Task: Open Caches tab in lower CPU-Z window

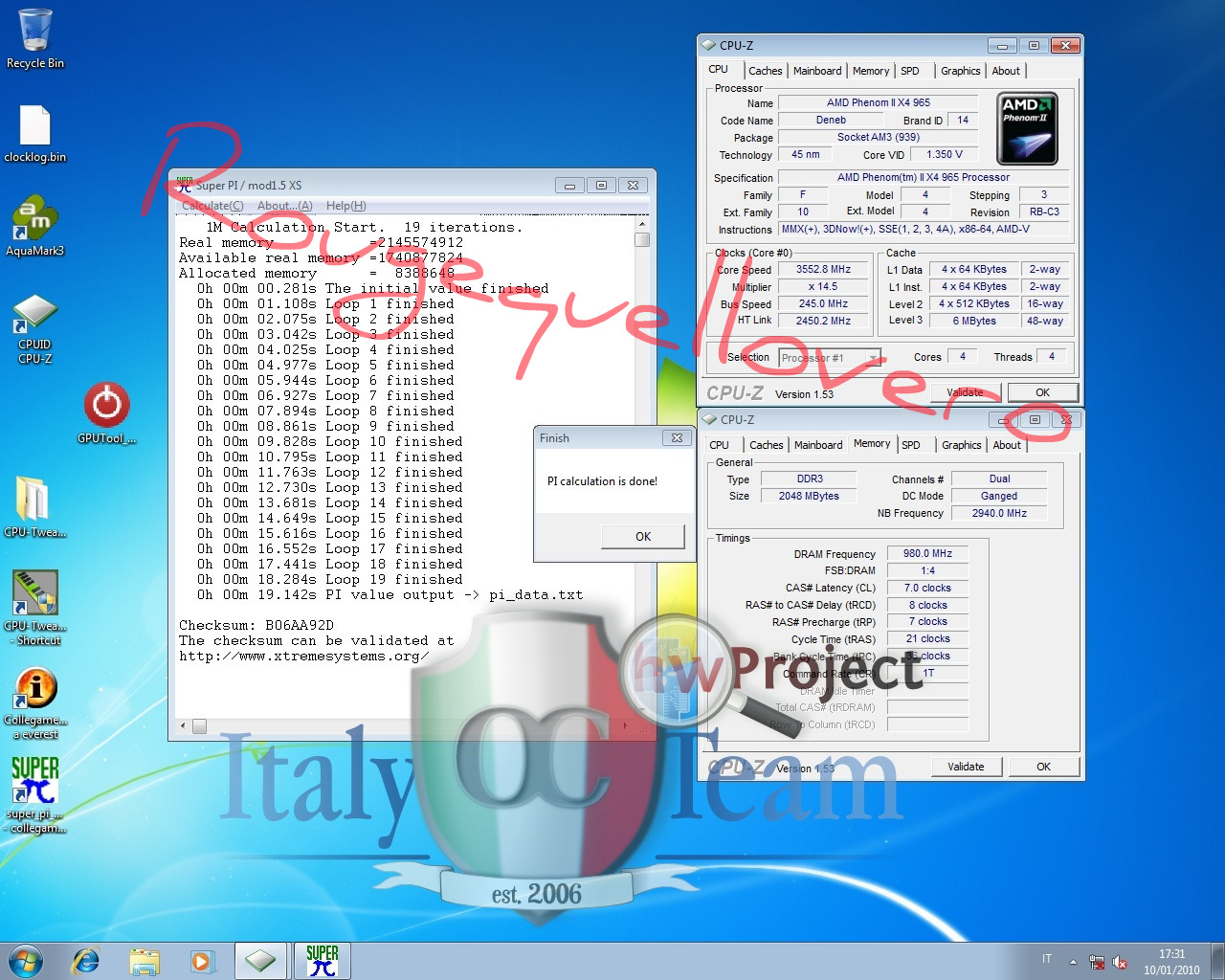Action: [766, 445]
